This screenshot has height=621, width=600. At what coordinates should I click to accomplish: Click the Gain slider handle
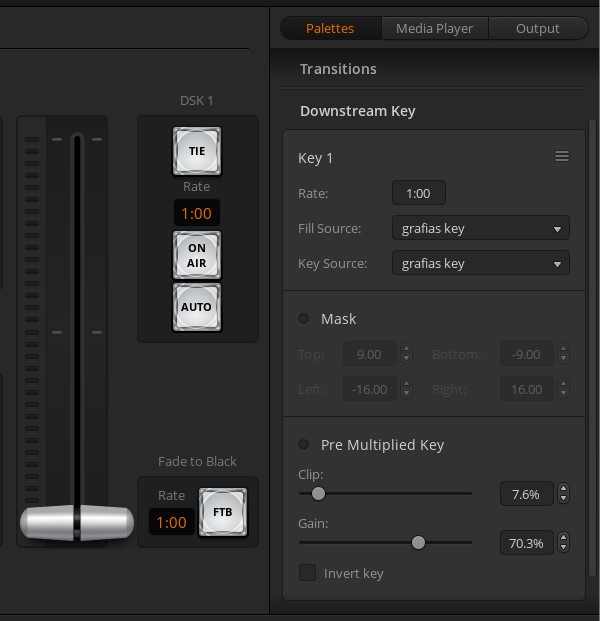418,542
